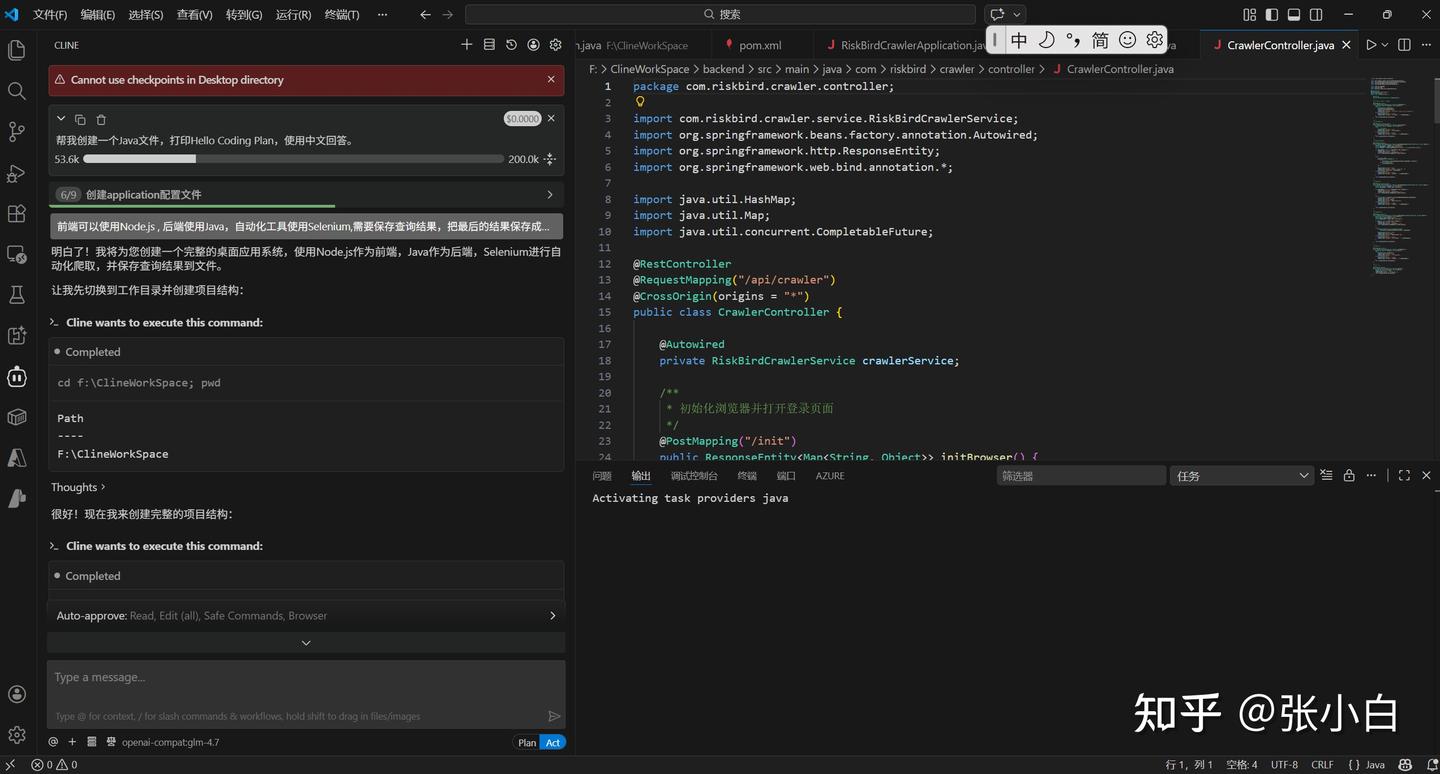
Task: Click the Cline robot icon in sidebar
Action: tap(16, 377)
